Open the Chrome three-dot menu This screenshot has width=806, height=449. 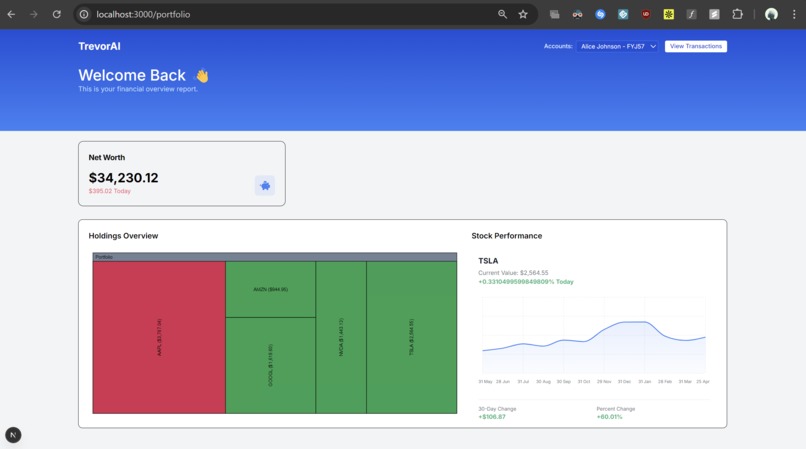(794, 14)
